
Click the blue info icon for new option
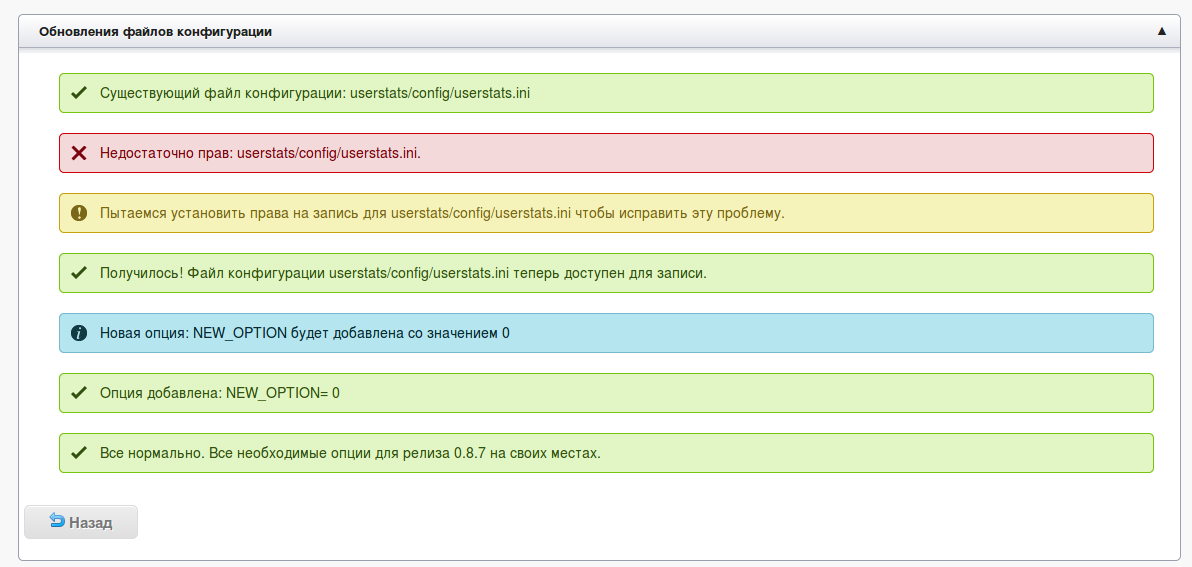78,333
